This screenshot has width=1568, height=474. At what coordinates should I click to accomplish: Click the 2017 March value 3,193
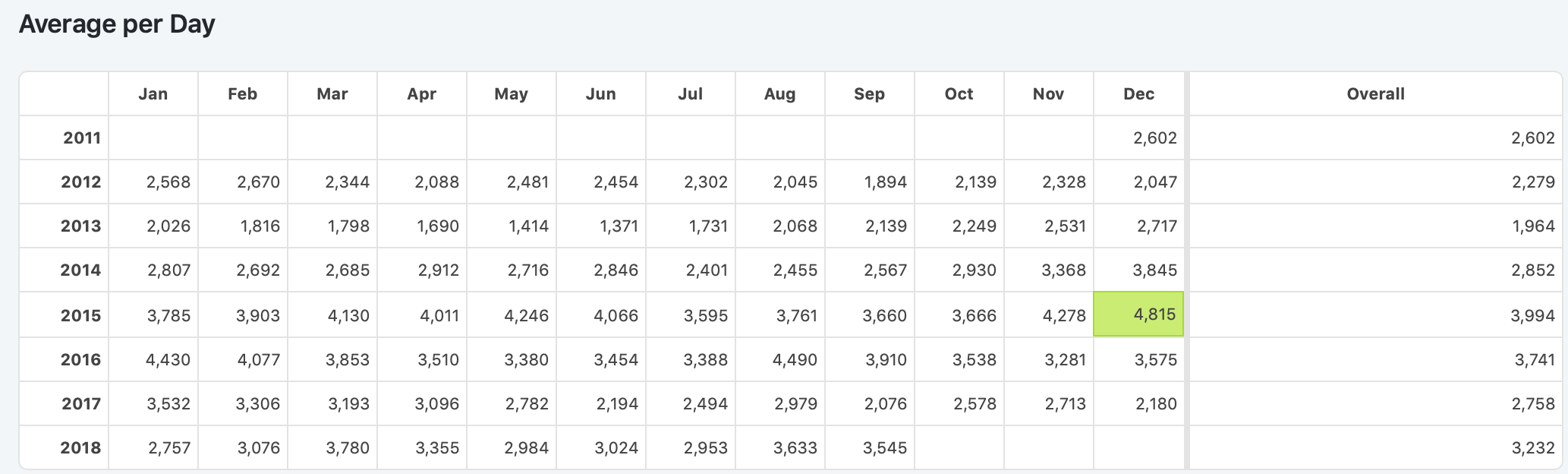tap(348, 403)
